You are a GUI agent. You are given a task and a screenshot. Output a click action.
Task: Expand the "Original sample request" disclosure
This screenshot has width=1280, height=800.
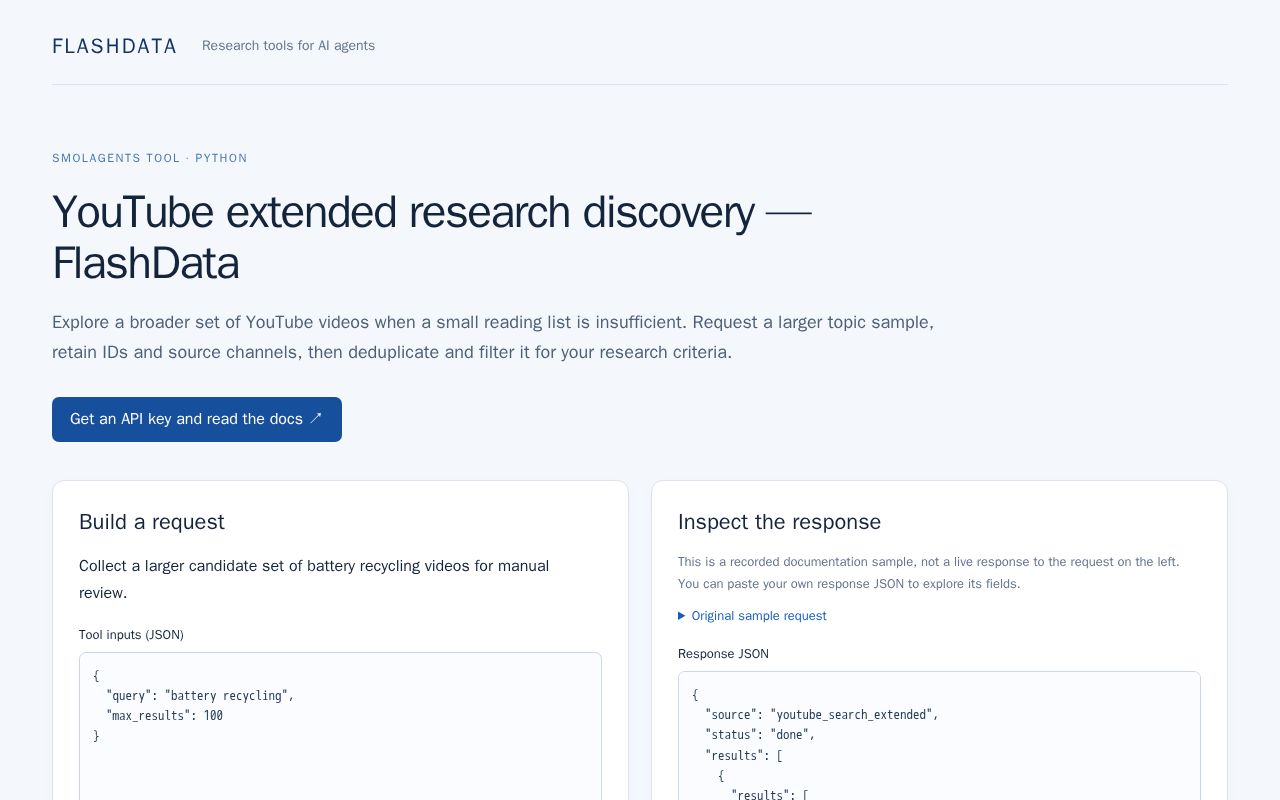[x=752, y=616]
